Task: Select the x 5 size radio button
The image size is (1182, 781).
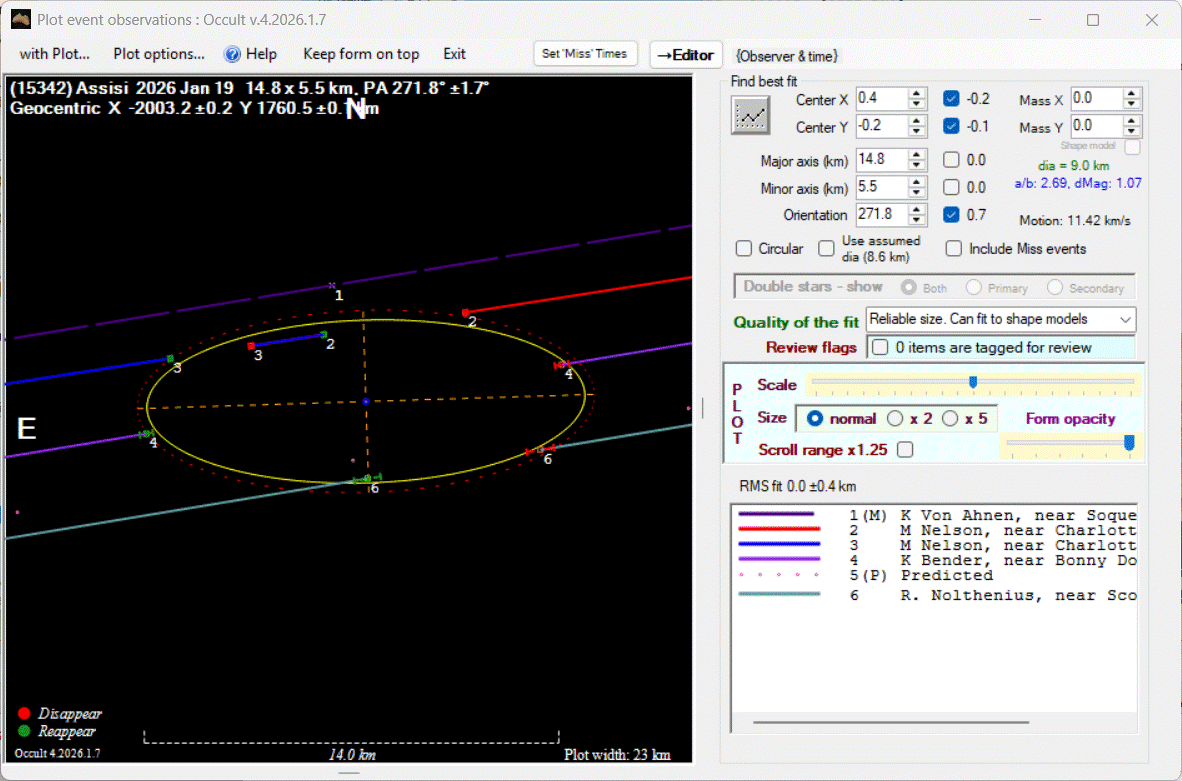Action: [950, 419]
